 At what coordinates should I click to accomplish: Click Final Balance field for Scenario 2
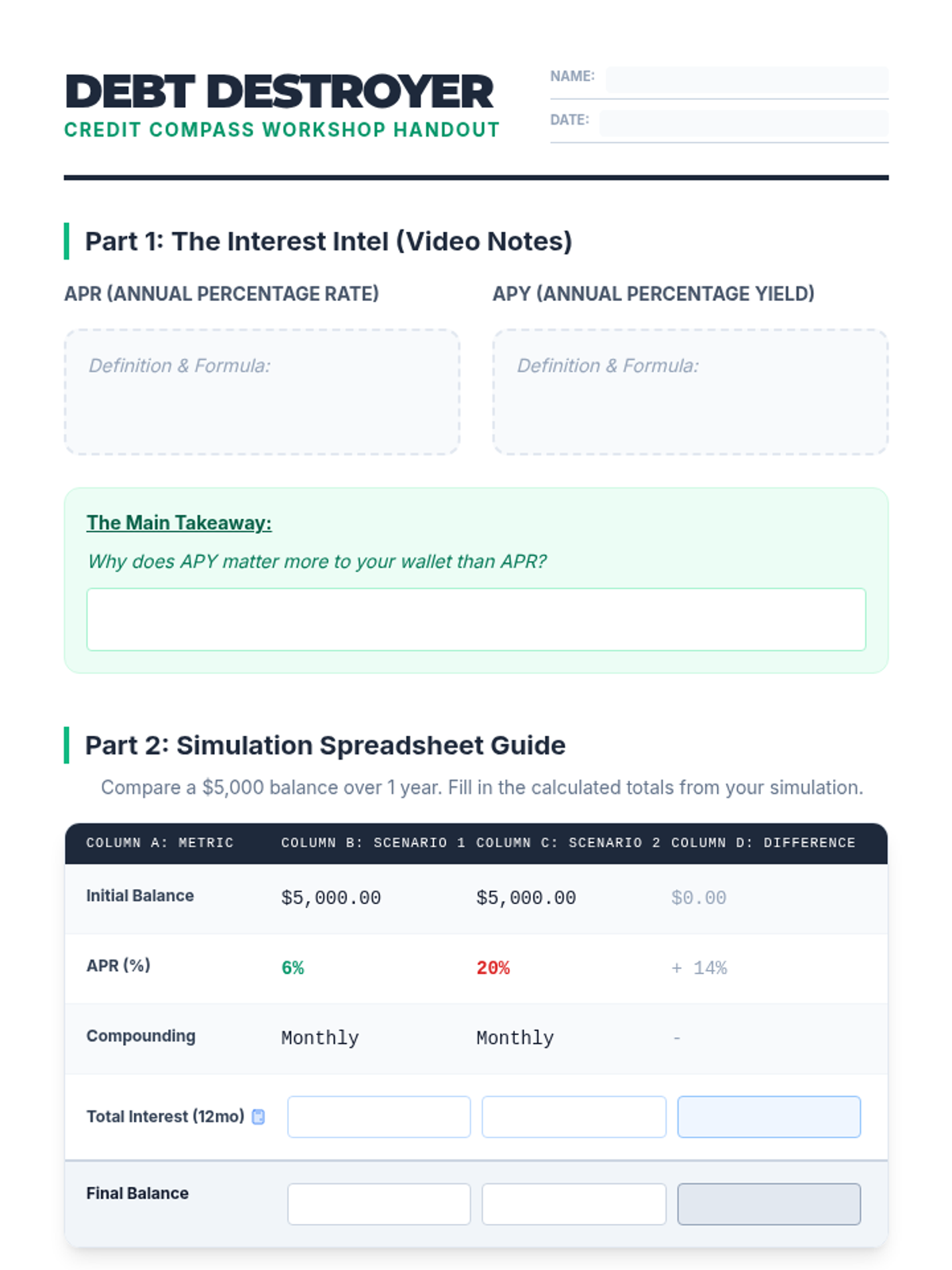[574, 1204]
